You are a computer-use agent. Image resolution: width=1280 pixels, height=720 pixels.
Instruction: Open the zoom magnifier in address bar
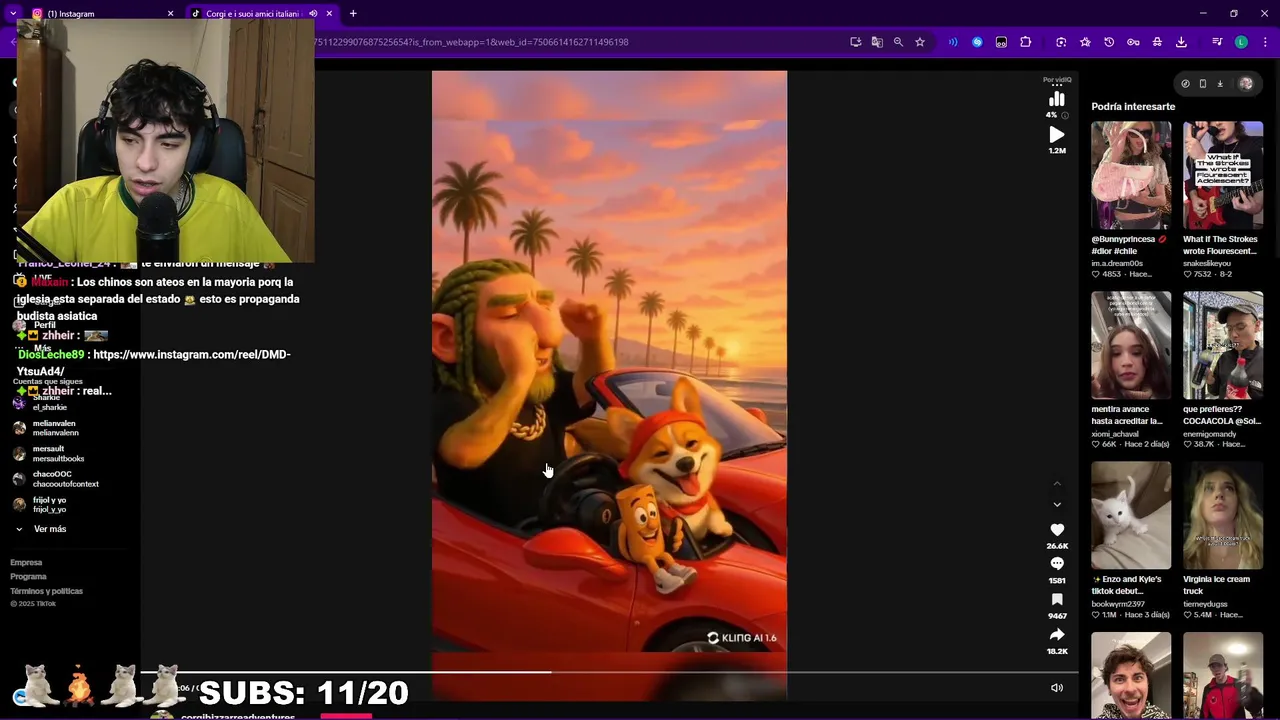898,42
